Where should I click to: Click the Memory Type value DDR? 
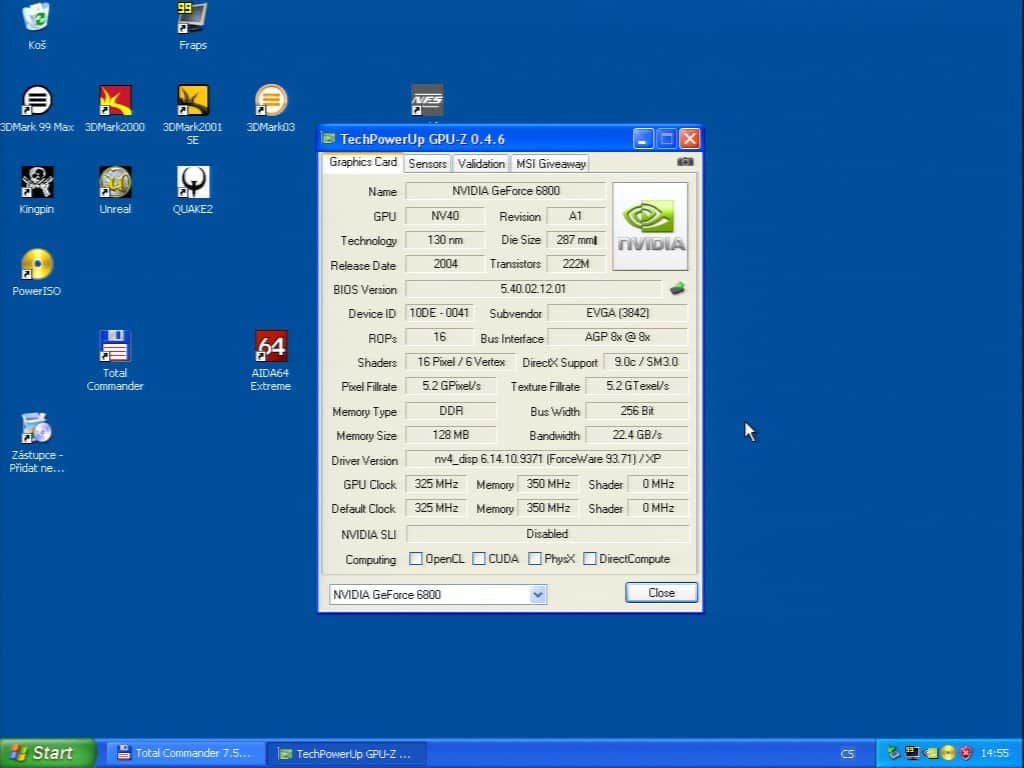(x=451, y=411)
